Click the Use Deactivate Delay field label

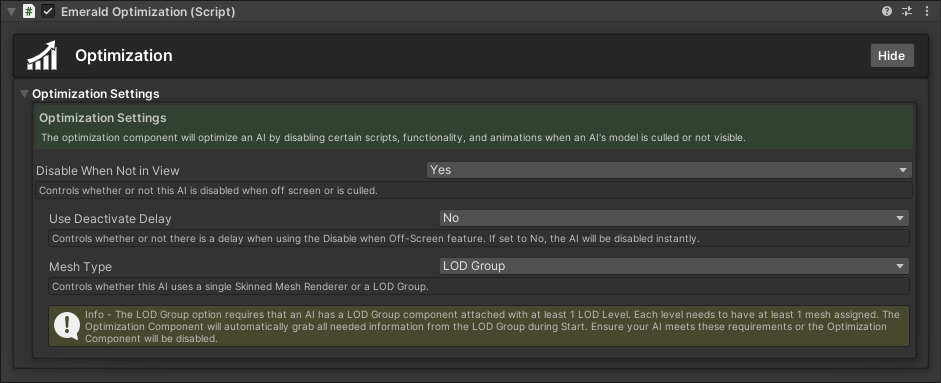[x=110, y=219]
